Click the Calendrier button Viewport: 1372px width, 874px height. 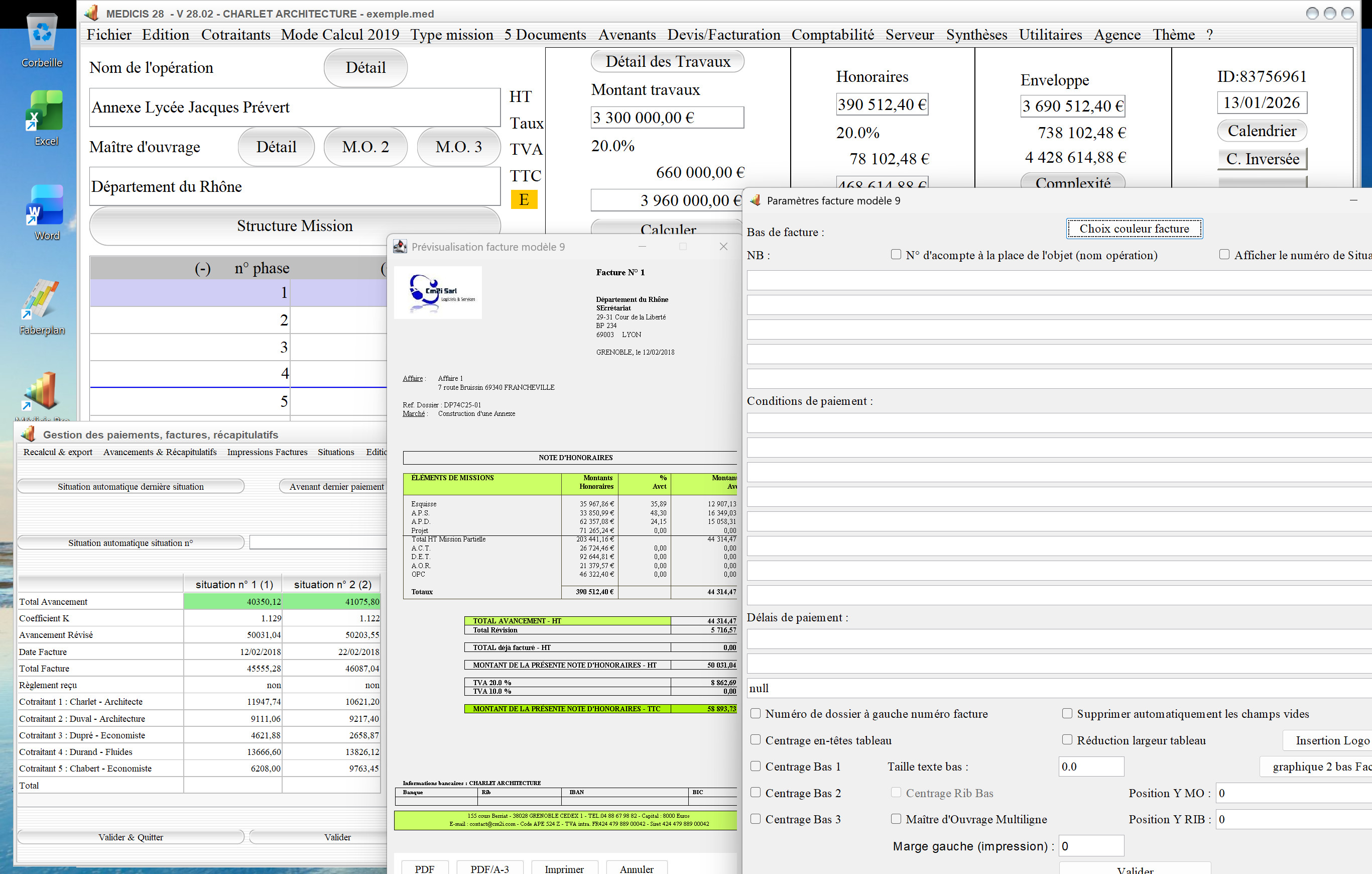pyautogui.click(x=1262, y=131)
